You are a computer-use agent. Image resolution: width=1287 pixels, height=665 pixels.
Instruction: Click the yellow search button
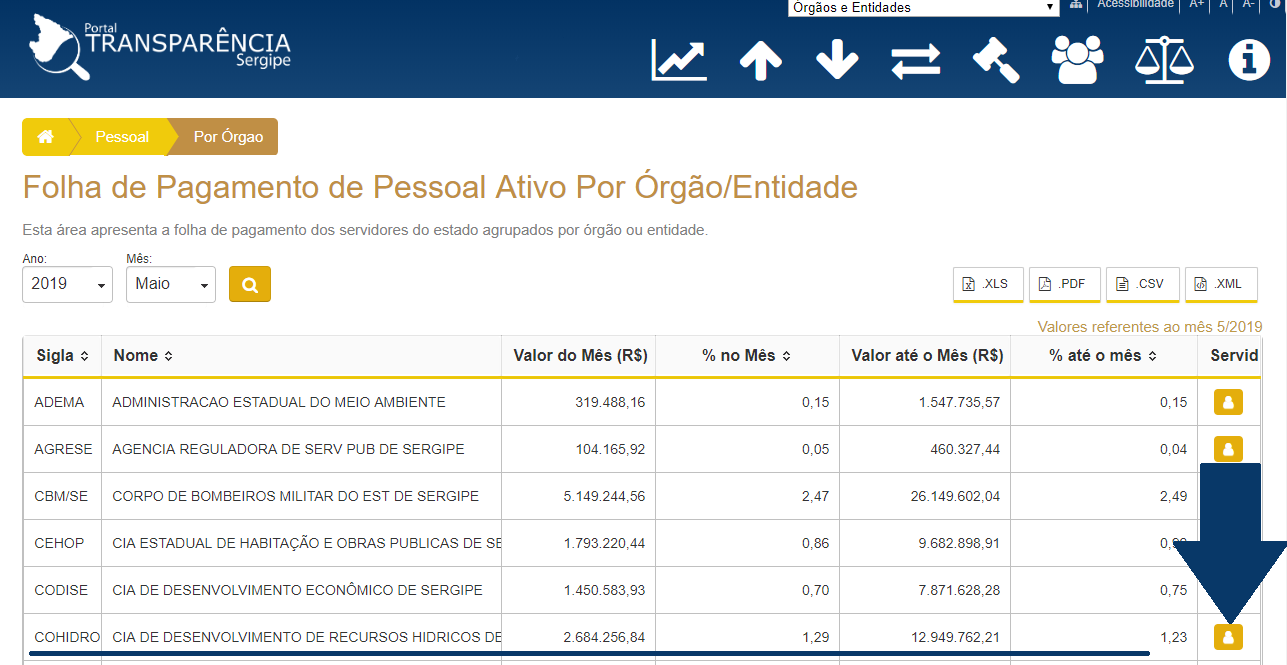pyautogui.click(x=249, y=284)
